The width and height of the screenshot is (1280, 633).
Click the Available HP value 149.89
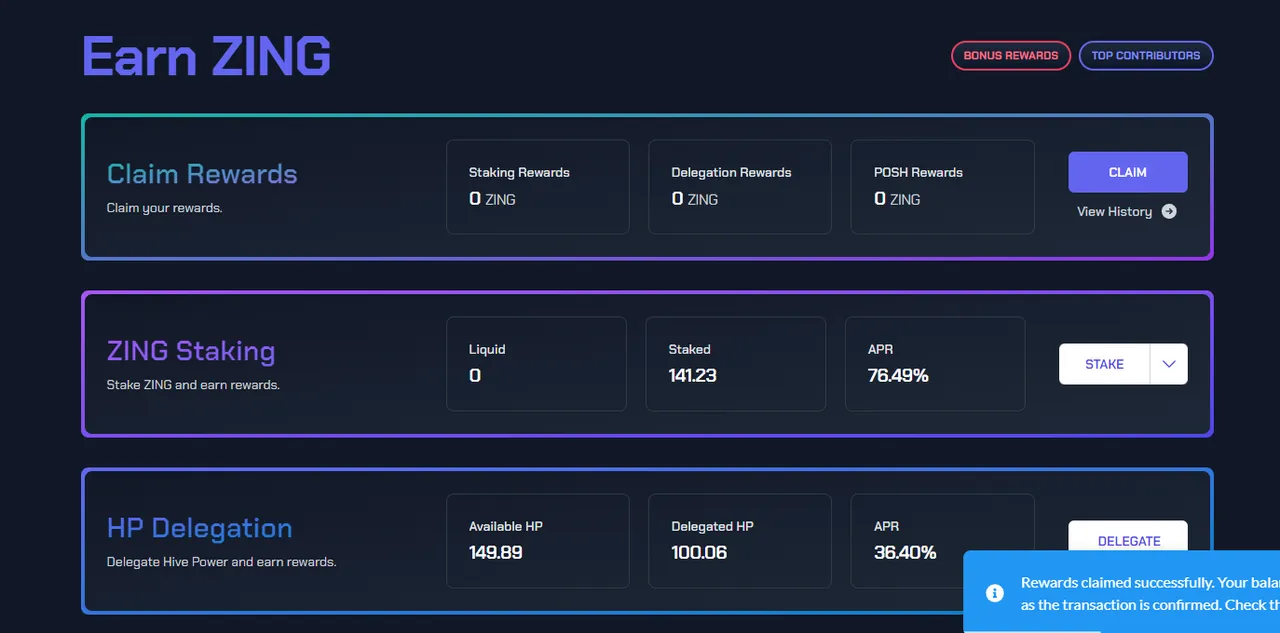[x=495, y=553]
